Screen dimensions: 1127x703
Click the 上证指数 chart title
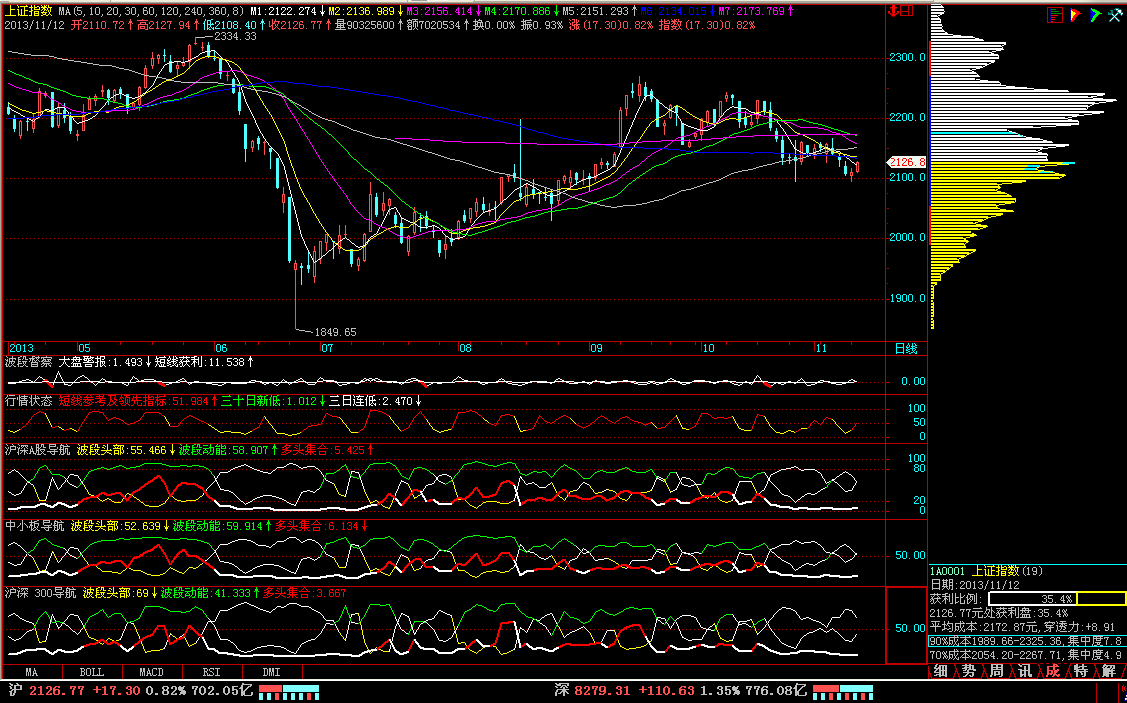(x=28, y=11)
